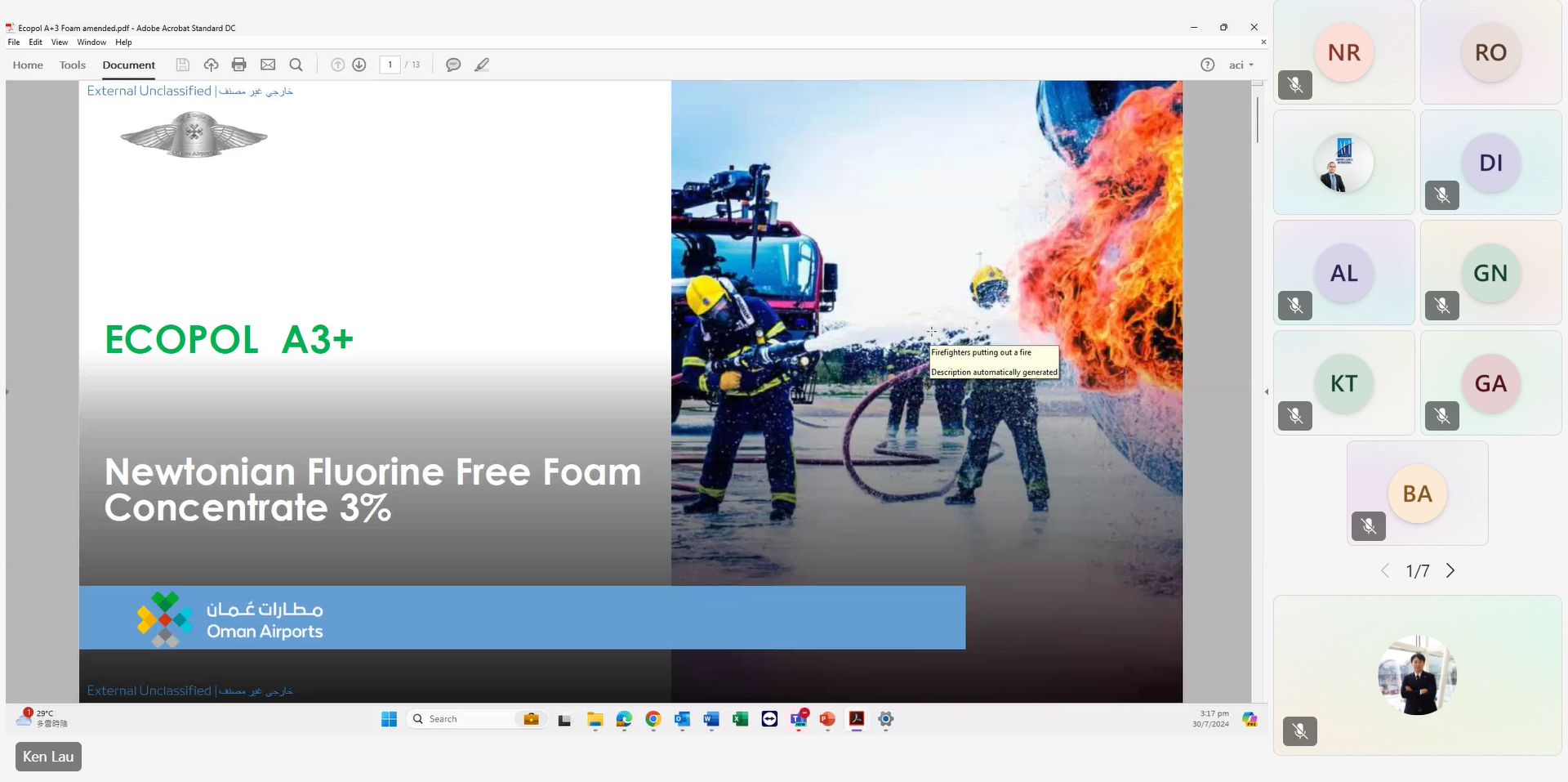Screen dimensions: 1568x782
Task: Go to next page arrow
Action: (x=359, y=65)
